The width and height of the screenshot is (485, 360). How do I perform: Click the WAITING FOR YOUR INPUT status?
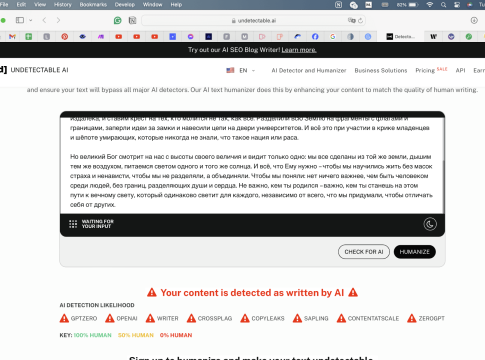pyautogui.click(x=98, y=224)
